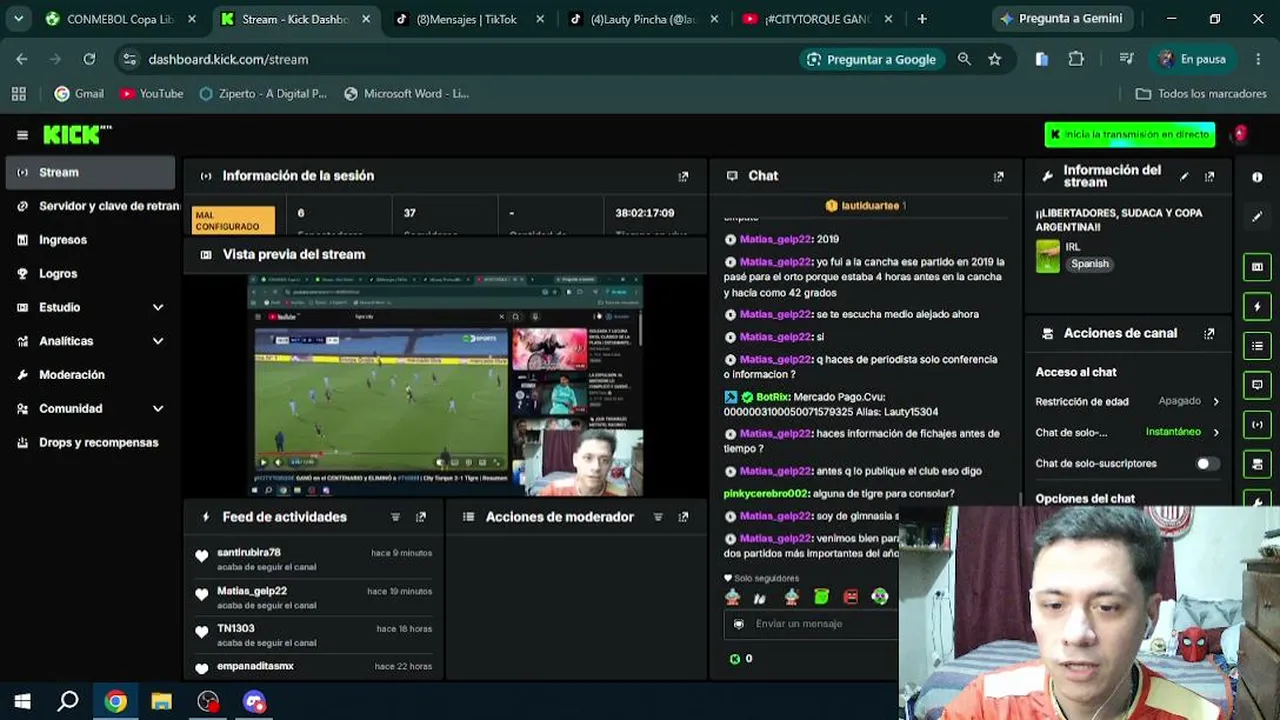Pop out the Información de la sesión panel

coord(683,176)
